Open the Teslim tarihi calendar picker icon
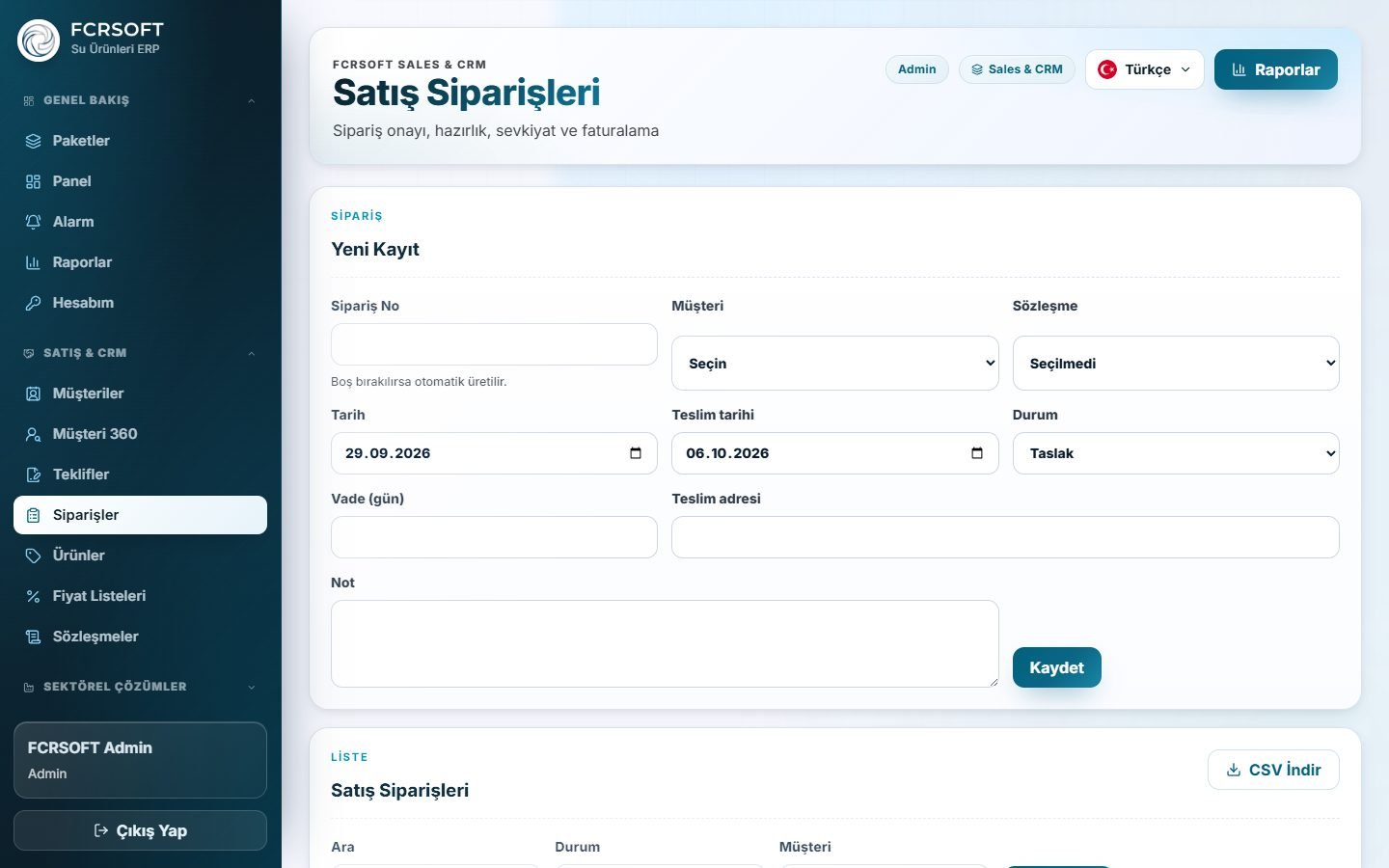The image size is (1389, 868). (977, 453)
